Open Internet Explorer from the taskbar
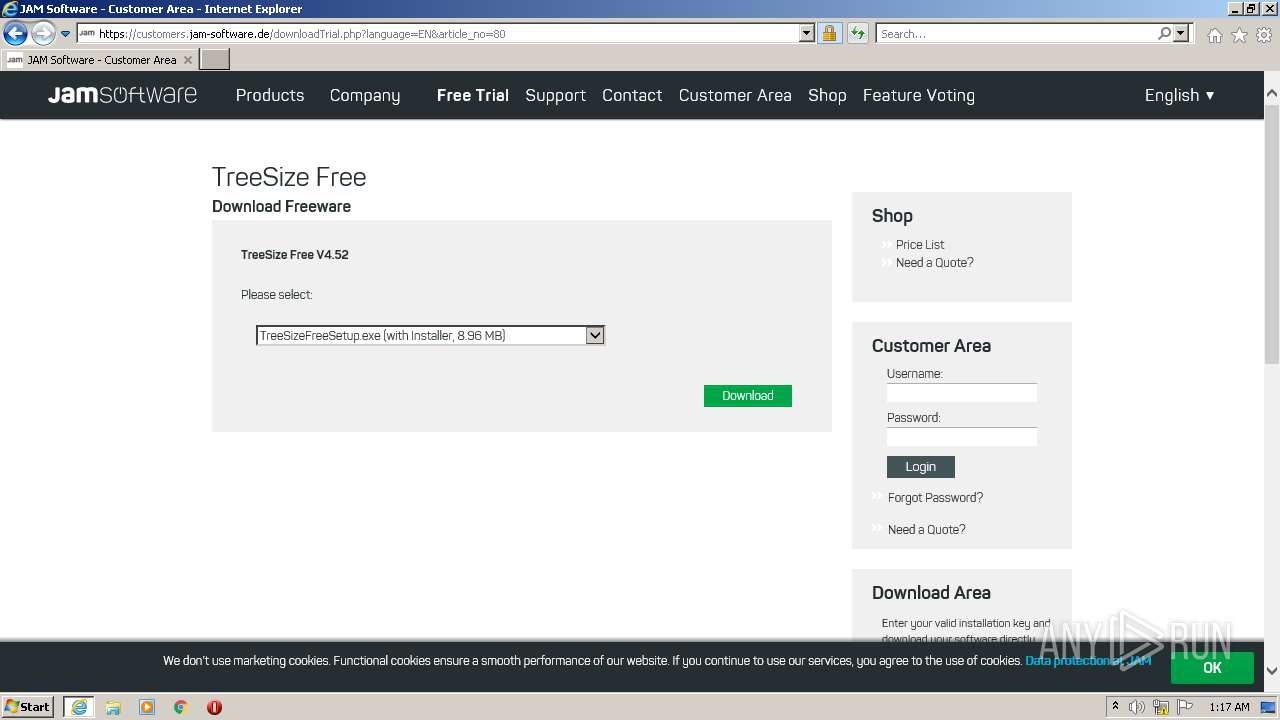 (79, 707)
